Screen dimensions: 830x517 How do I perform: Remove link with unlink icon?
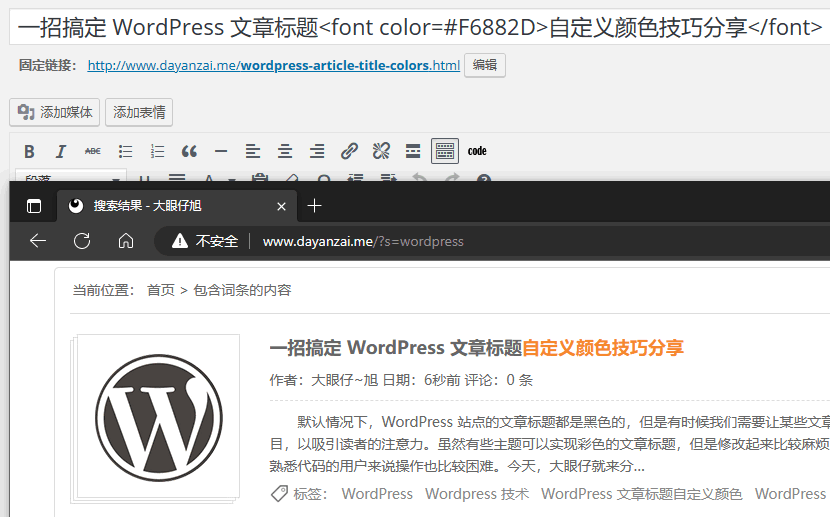(381, 151)
